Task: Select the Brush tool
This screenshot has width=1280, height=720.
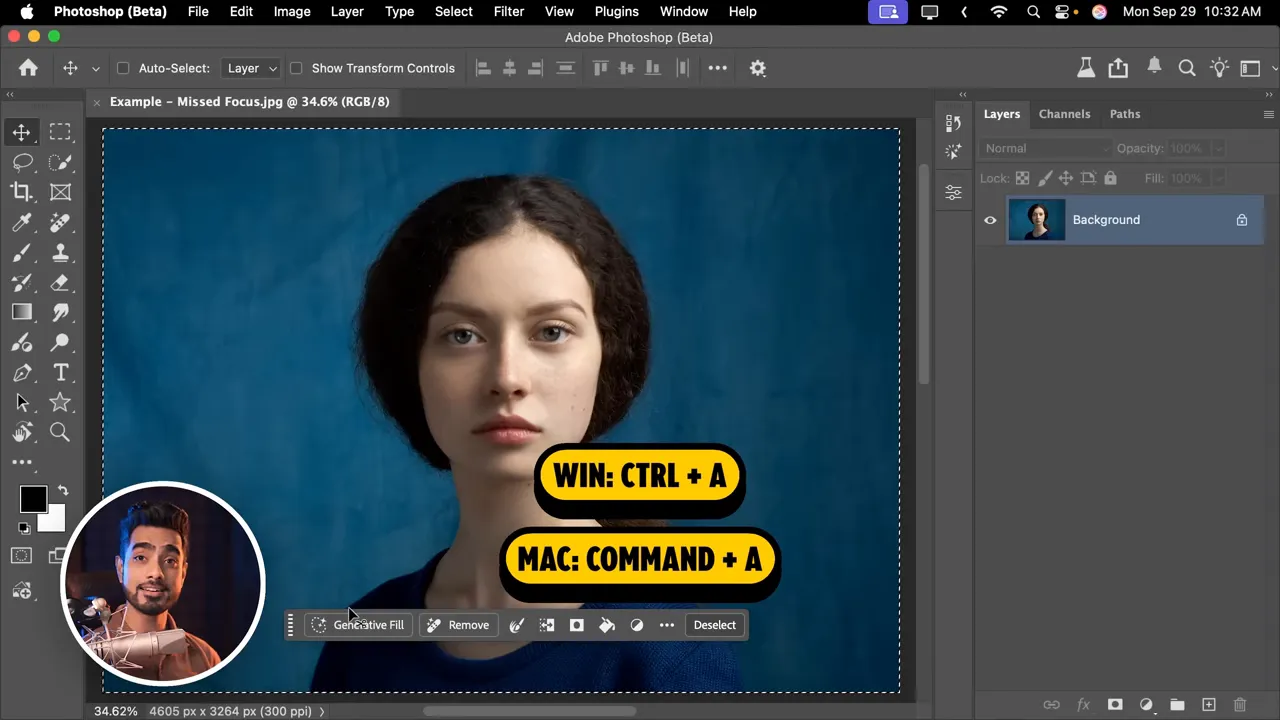Action: (x=21, y=252)
